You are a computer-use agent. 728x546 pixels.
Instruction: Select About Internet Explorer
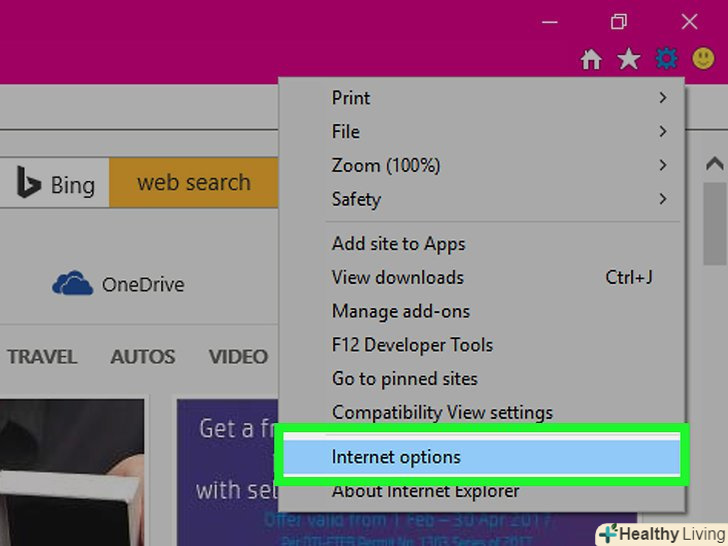coord(481,491)
